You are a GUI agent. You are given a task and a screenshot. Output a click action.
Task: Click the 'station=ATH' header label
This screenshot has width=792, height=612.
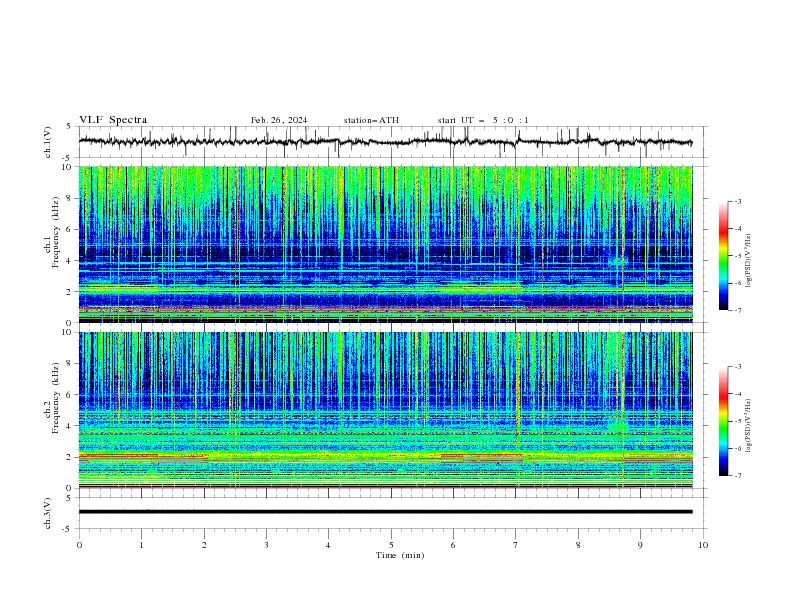[x=371, y=120]
